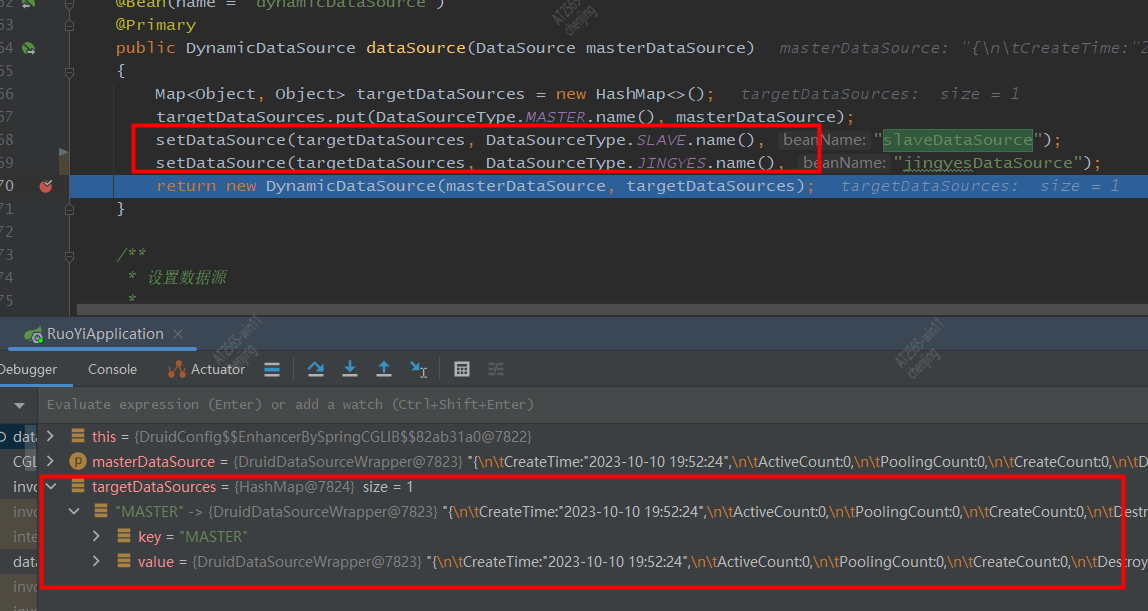Collapse the targetDataSources variable node

click(51, 487)
